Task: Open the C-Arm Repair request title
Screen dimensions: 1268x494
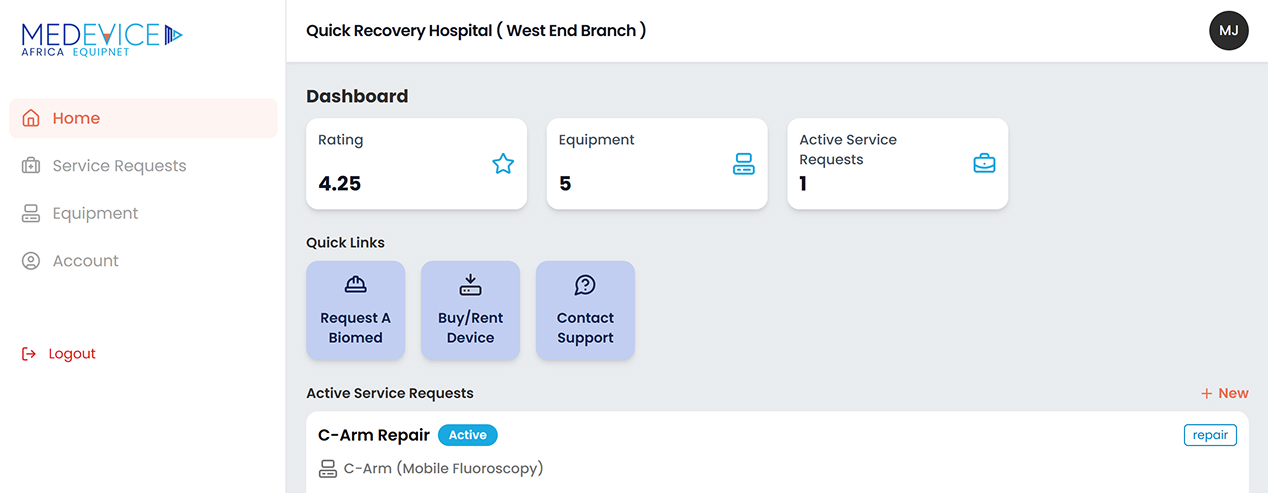Action: [374, 435]
